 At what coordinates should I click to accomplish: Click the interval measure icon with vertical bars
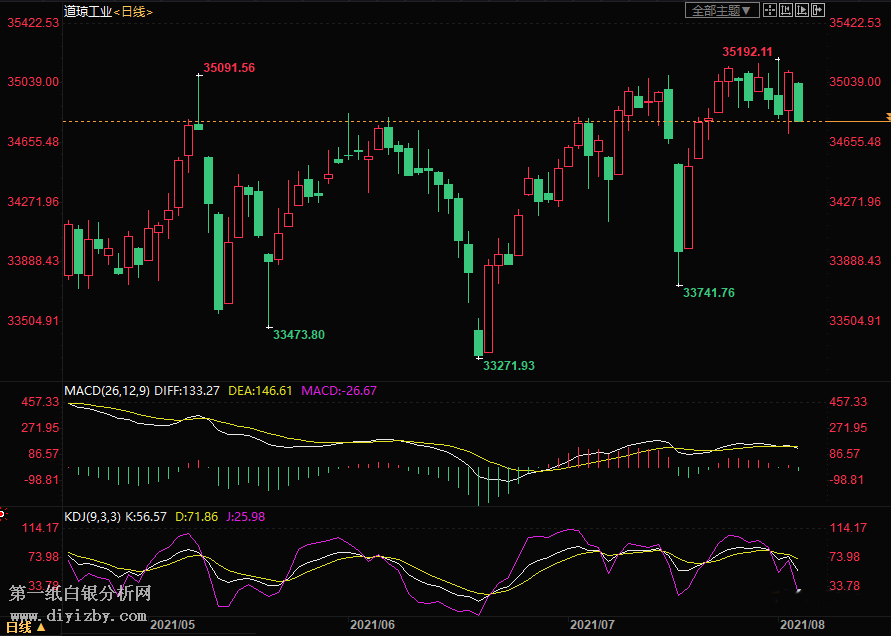pyautogui.click(x=786, y=10)
